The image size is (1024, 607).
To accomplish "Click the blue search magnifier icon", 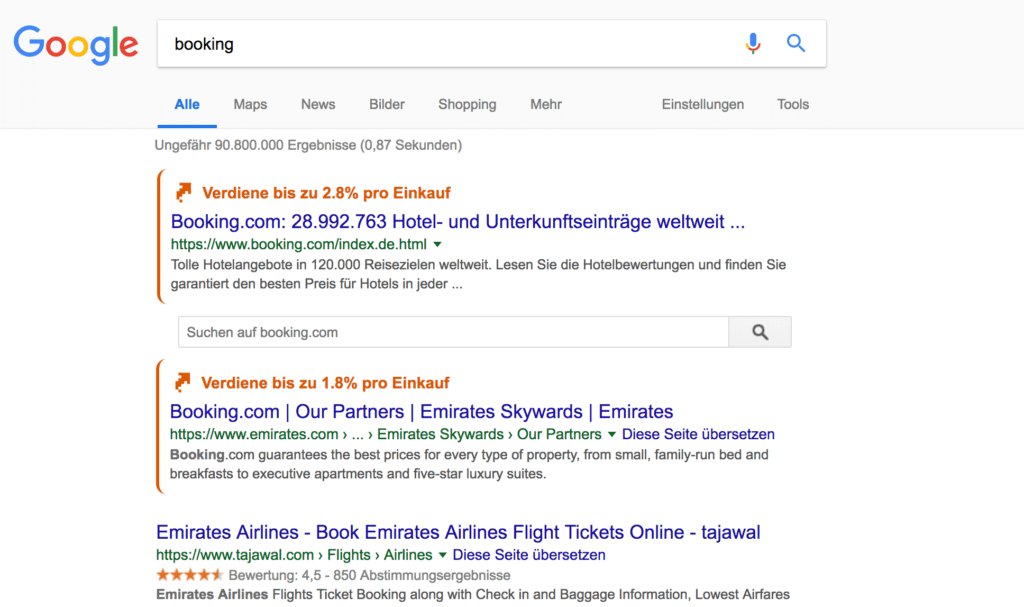I will (x=795, y=43).
